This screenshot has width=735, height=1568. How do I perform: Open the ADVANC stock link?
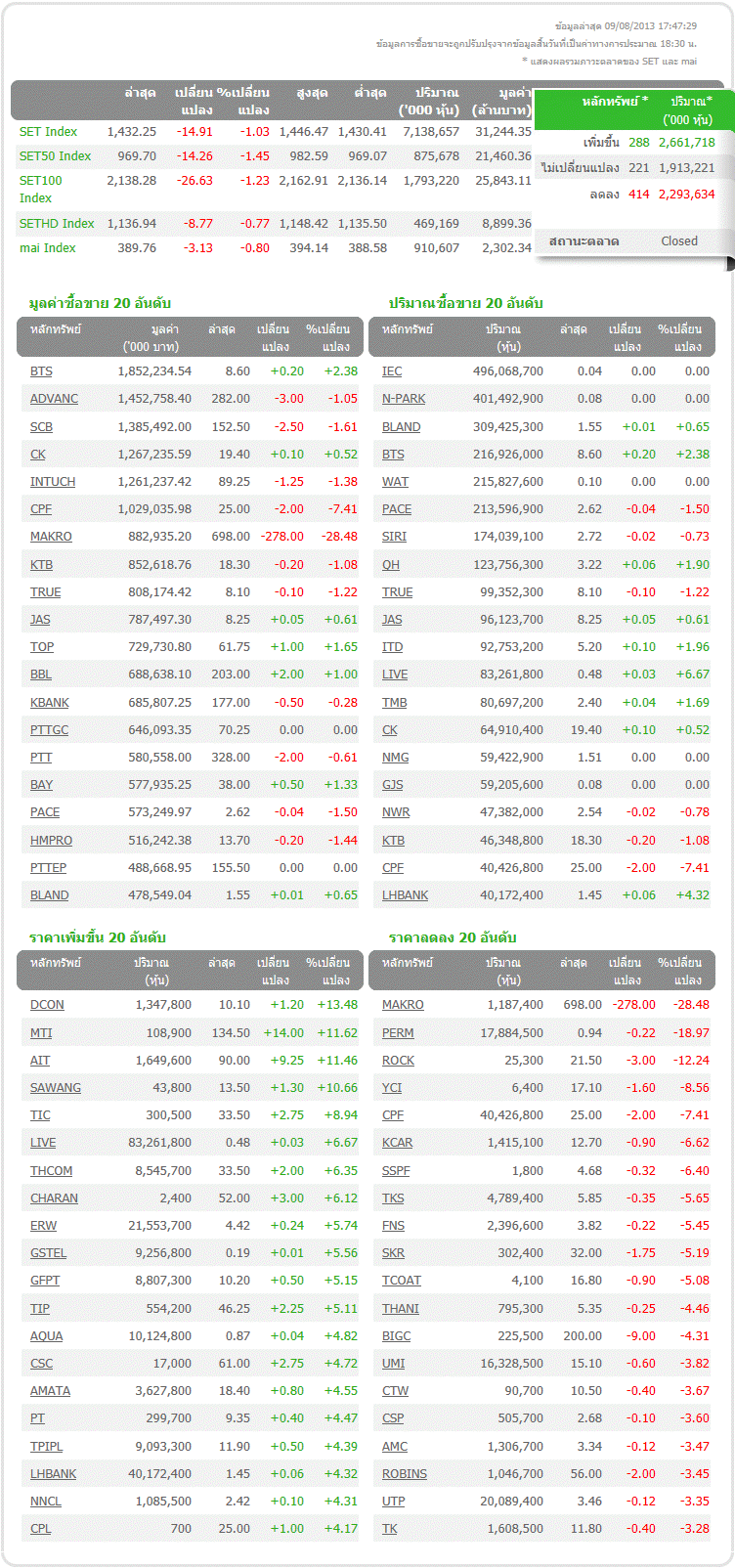coord(54,399)
